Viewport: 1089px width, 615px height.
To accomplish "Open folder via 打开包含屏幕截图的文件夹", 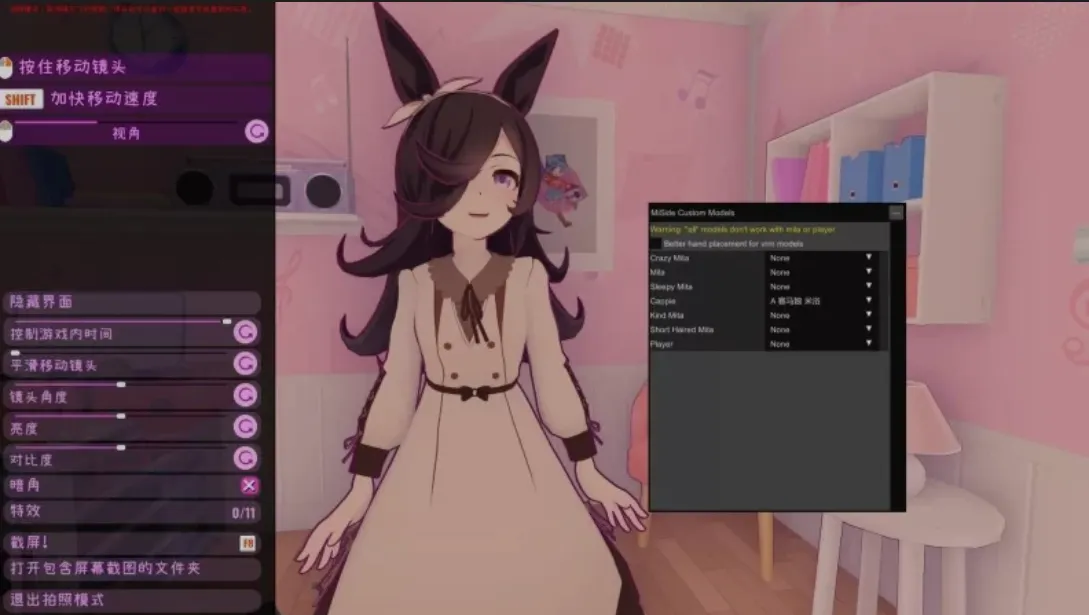I will [130, 568].
